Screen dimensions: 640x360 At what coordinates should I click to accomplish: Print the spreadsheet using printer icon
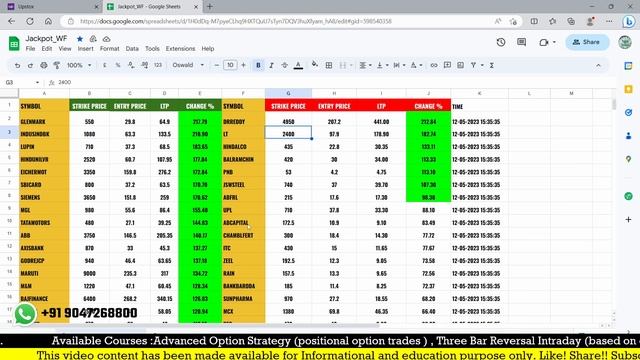44,65
